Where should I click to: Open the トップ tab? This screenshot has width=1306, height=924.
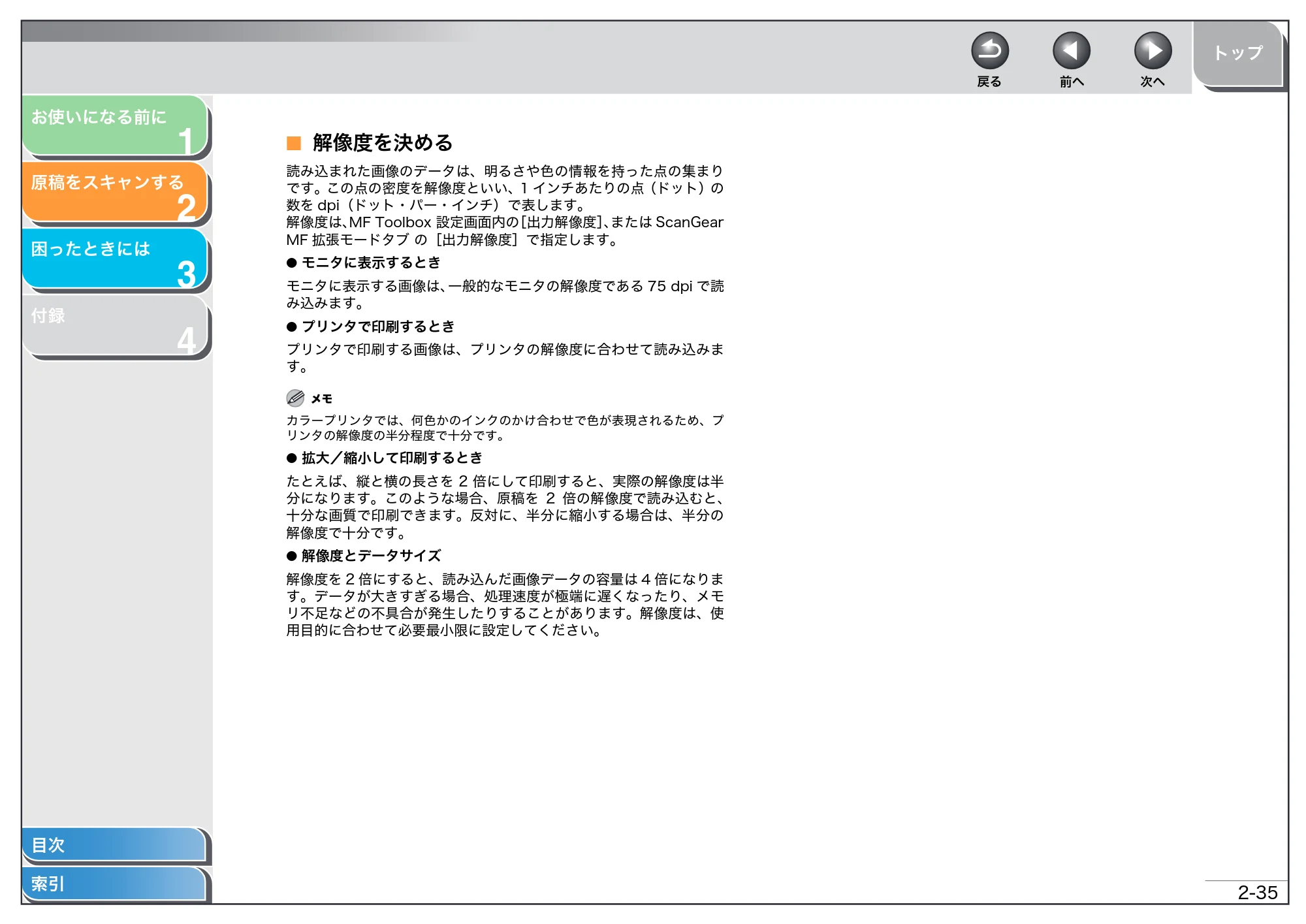pyautogui.click(x=1238, y=54)
